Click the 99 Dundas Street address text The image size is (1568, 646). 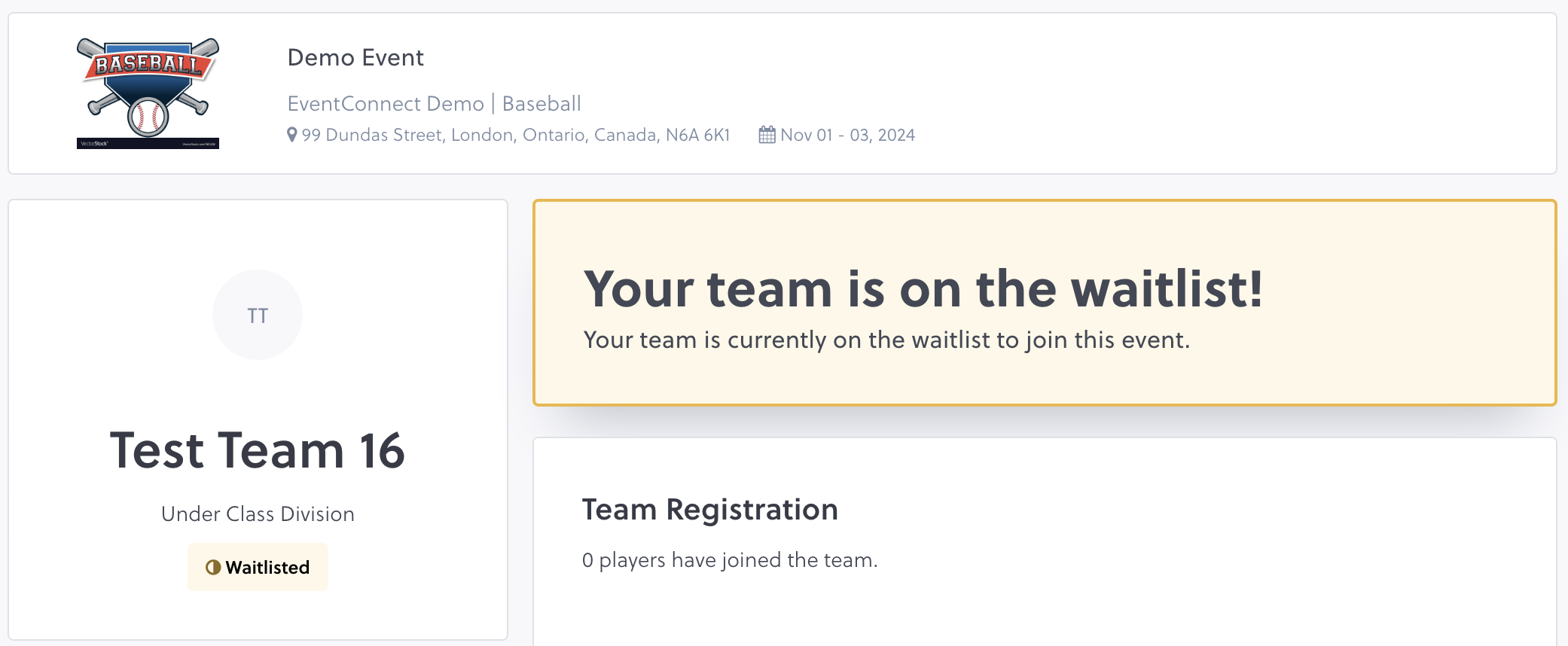[x=372, y=135]
